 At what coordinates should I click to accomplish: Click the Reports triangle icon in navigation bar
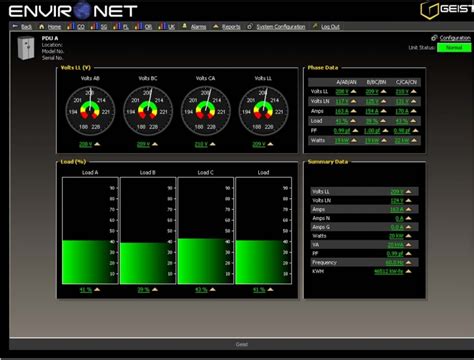coord(216,26)
